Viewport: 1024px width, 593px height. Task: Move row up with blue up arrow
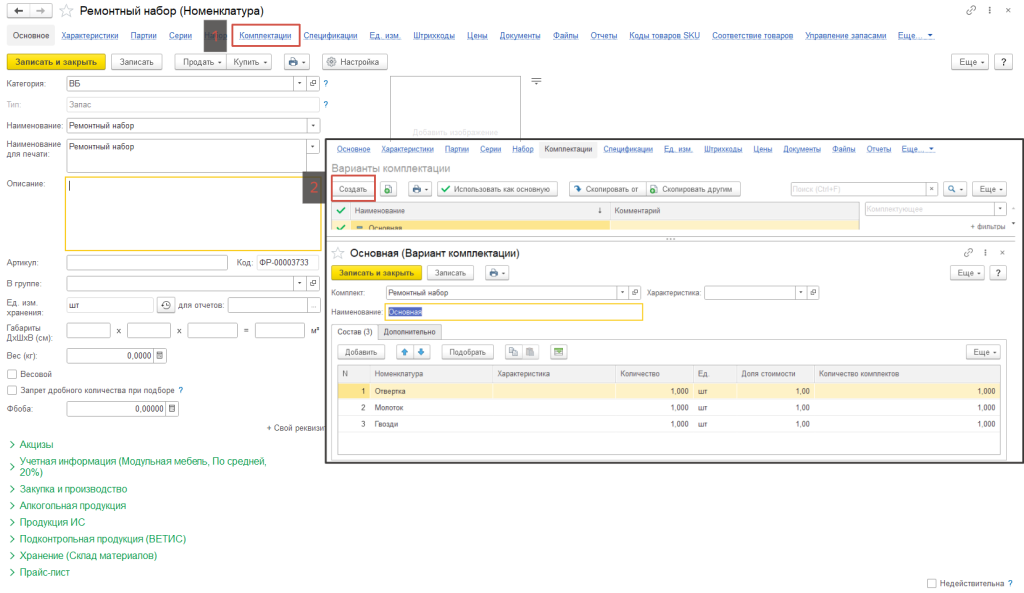point(405,352)
